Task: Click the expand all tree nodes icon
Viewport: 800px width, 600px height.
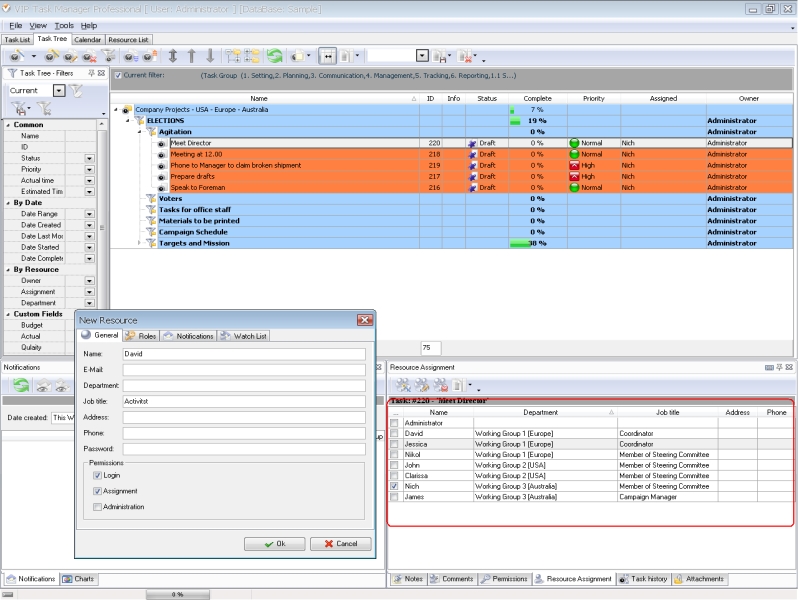Action: 233,56
